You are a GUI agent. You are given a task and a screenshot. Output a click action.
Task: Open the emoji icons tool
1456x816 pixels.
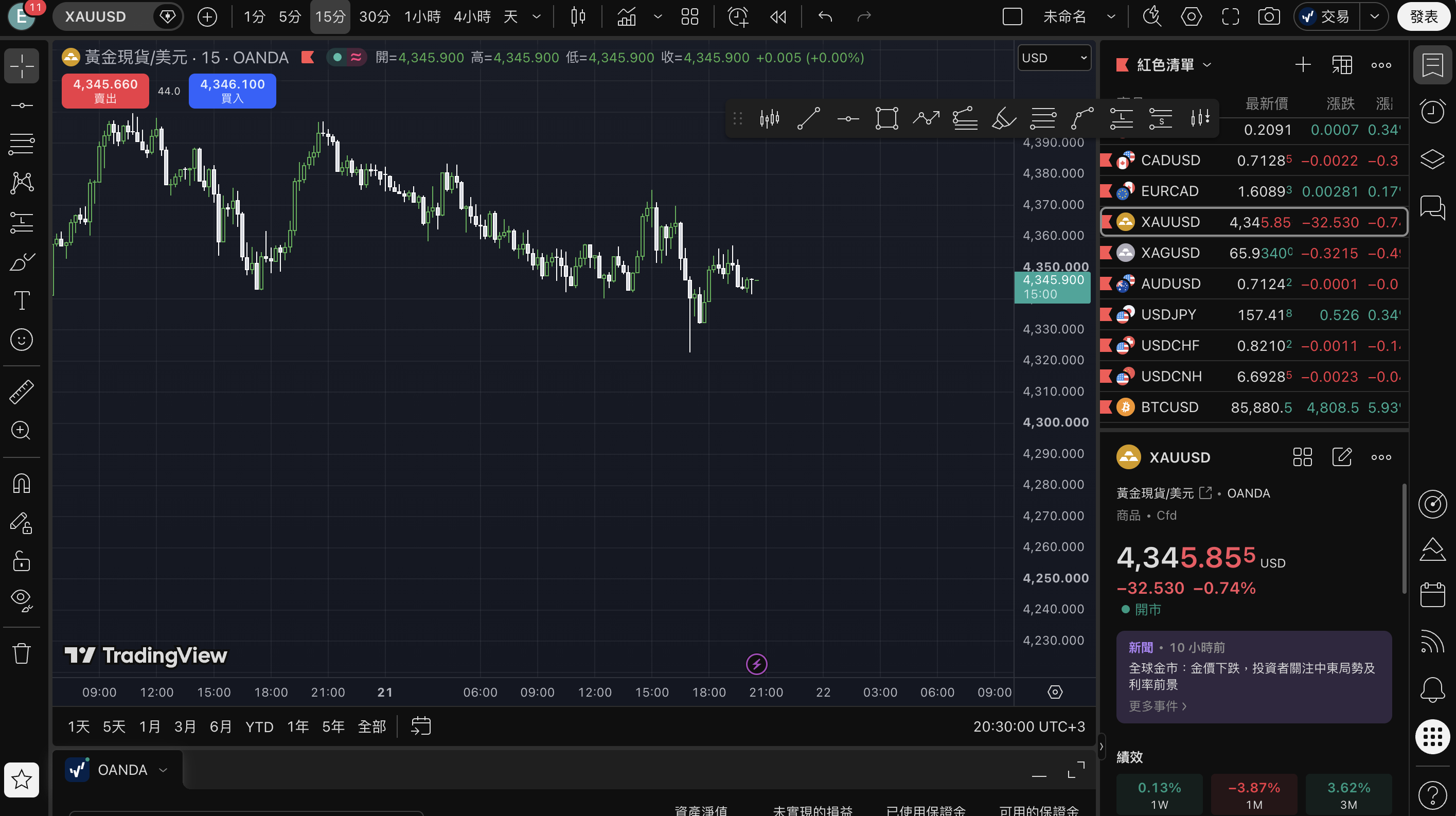[x=22, y=340]
